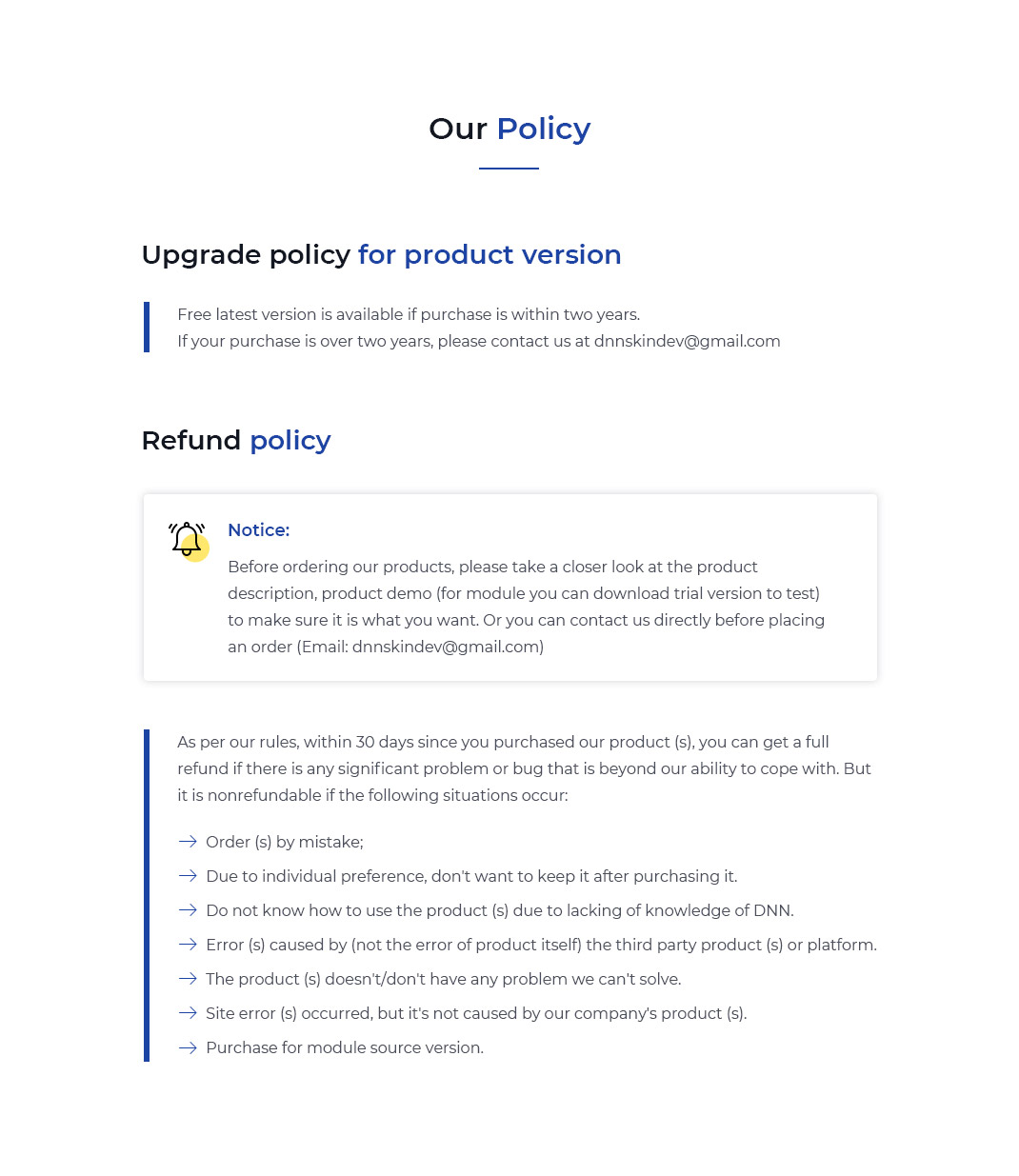
Task: Click arrow icon beside third party error item
Action: coord(188,945)
